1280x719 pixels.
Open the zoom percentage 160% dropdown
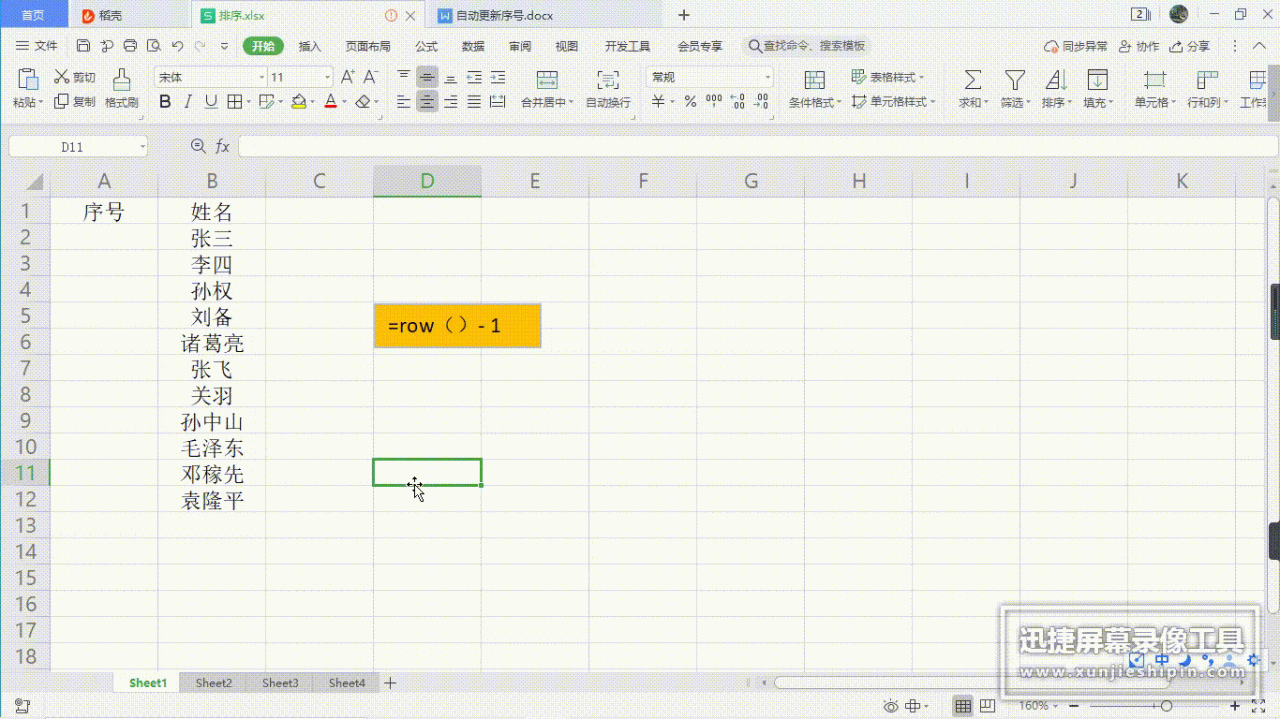tap(1038, 706)
